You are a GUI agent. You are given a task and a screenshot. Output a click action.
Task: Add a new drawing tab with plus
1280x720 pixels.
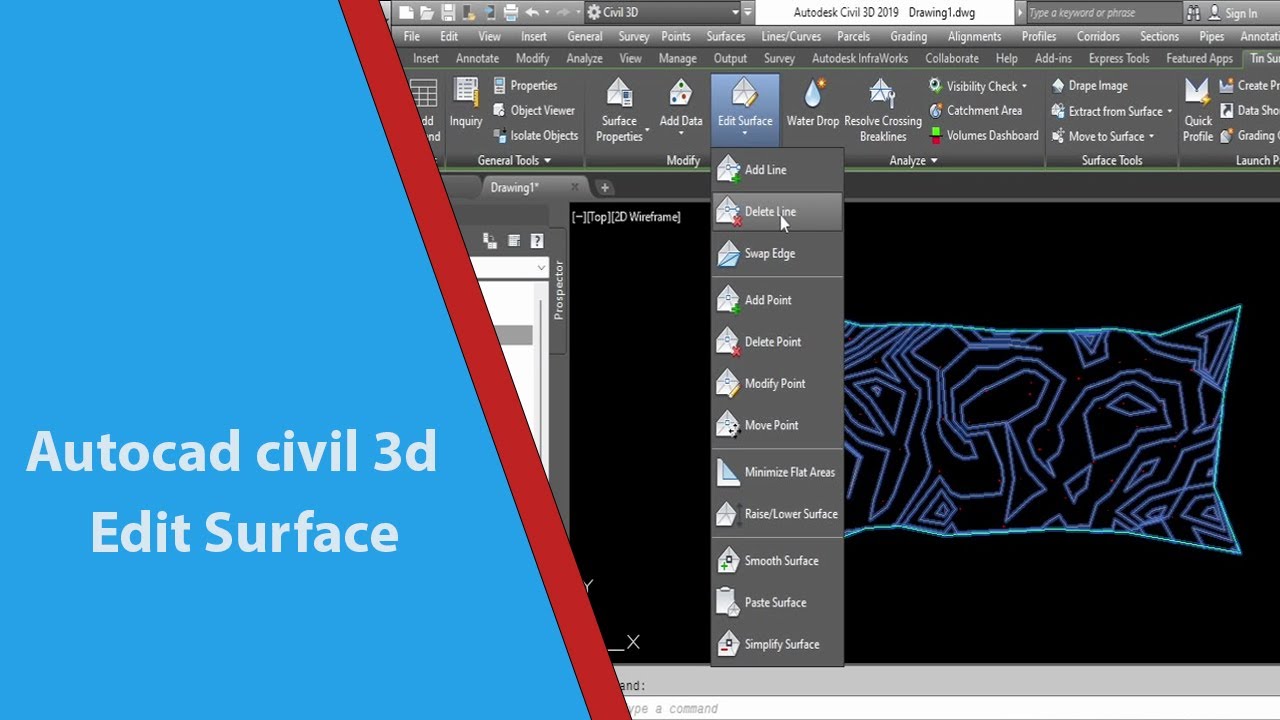[604, 187]
